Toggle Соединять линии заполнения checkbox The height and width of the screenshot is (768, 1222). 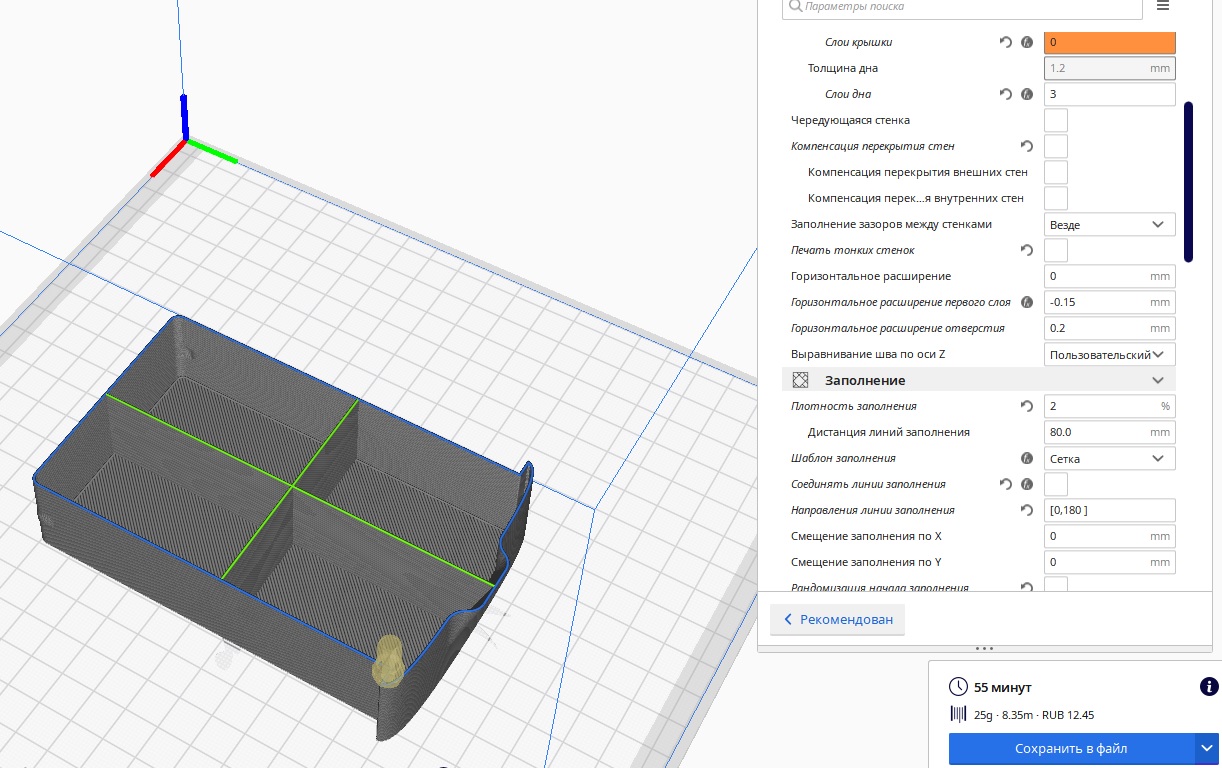(1056, 484)
